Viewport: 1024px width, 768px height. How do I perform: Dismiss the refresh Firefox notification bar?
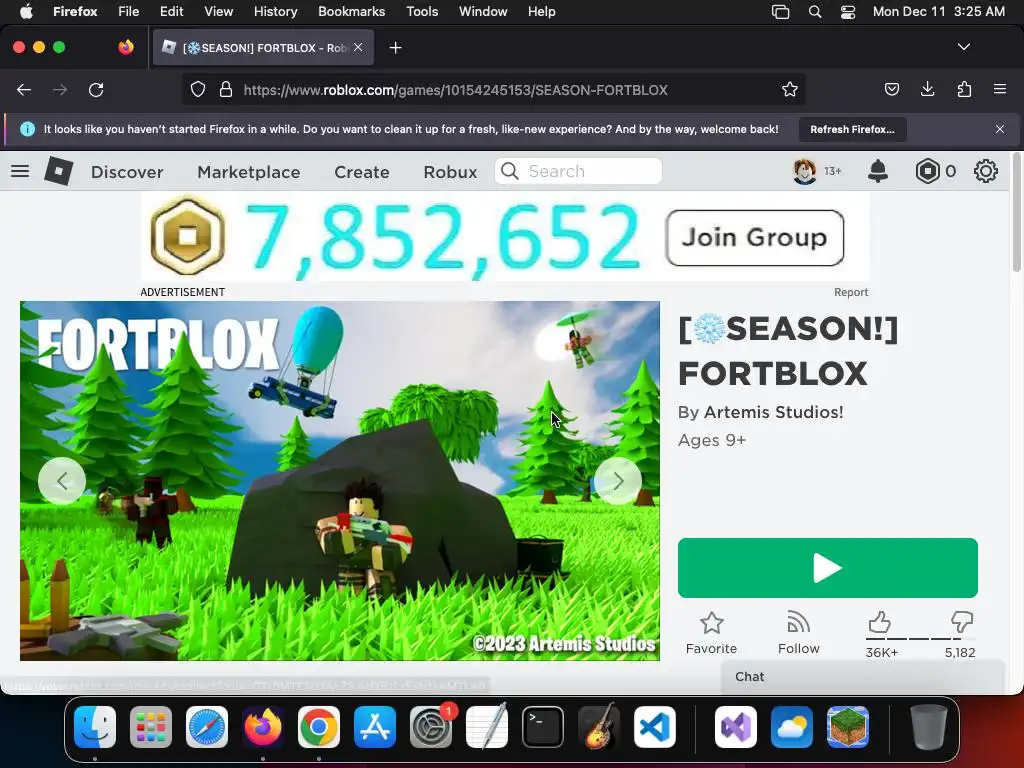point(999,129)
